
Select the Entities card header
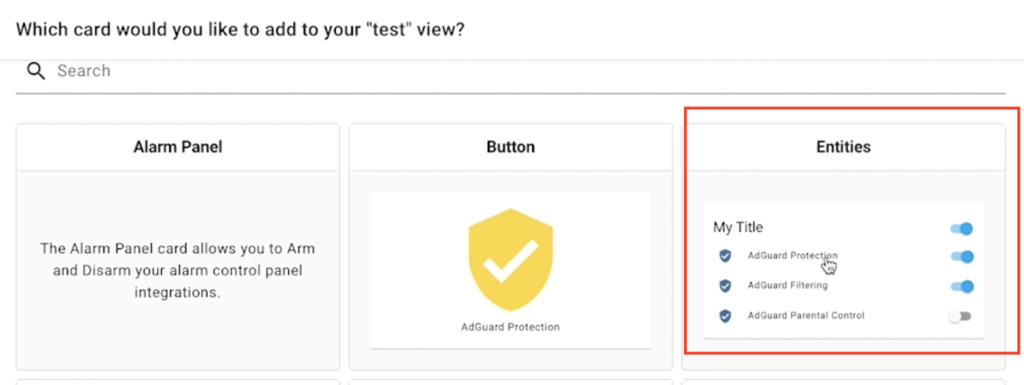843,147
